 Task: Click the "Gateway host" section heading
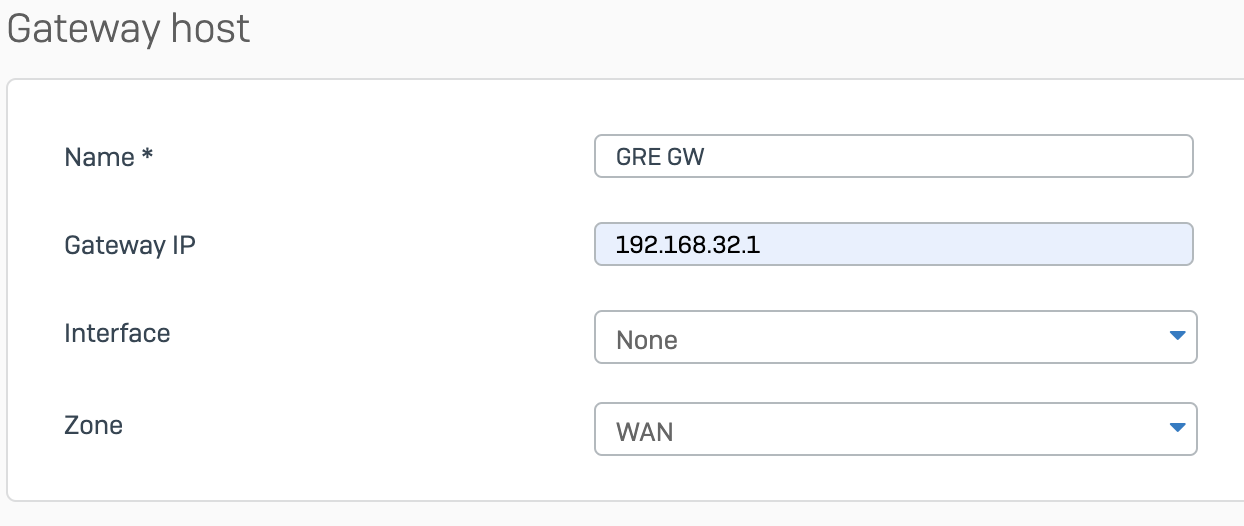(128, 30)
